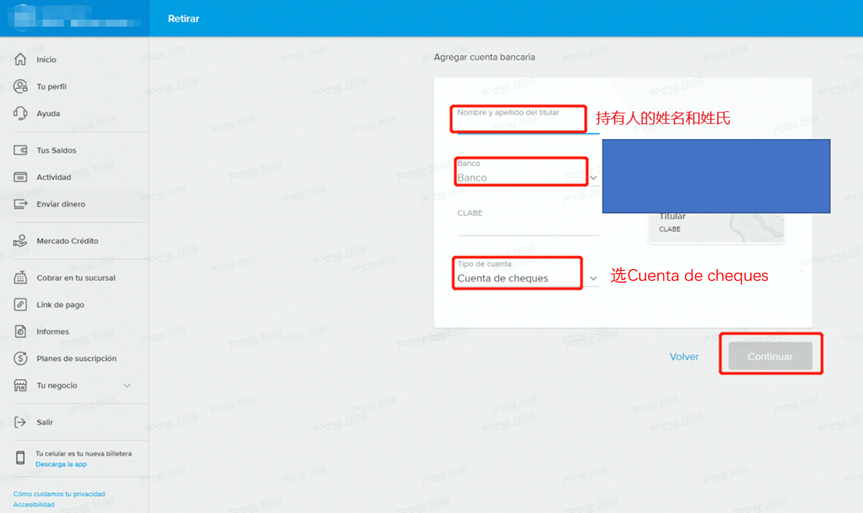Click the Mercado Crédito hand icon
The image size is (863, 513).
point(20,241)
